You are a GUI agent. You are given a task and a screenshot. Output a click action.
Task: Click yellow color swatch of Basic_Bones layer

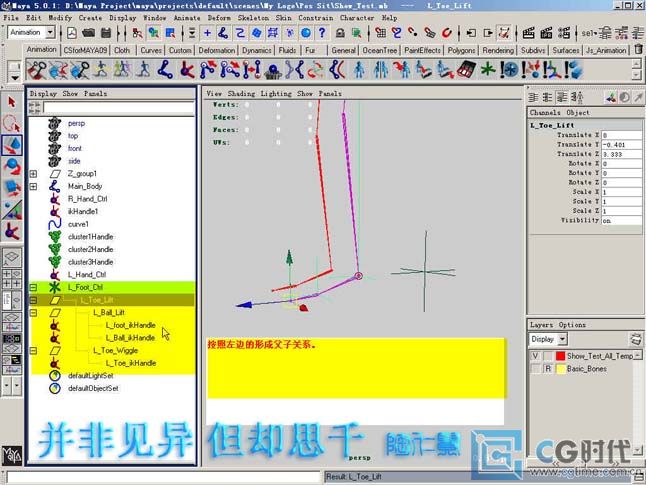pyautogui.click(x=560, y=368)
